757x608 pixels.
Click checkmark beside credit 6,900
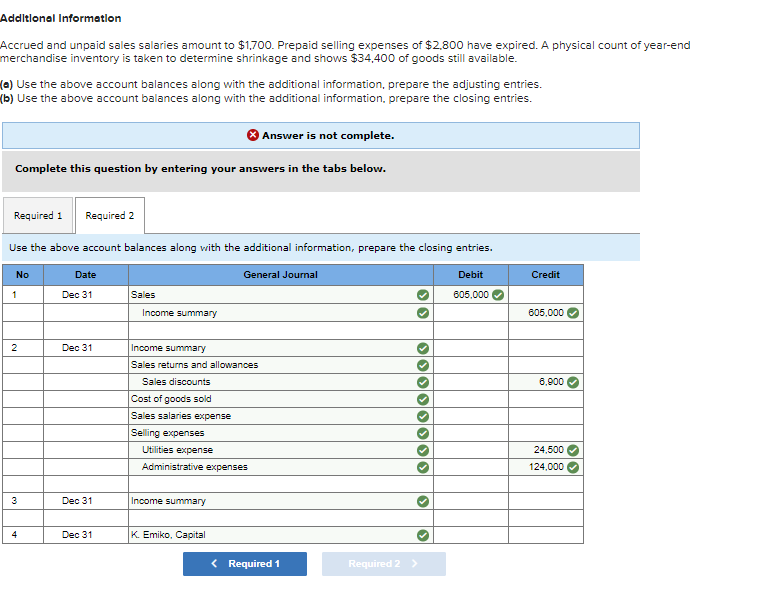pyautogui.click(x=573, y=382)
